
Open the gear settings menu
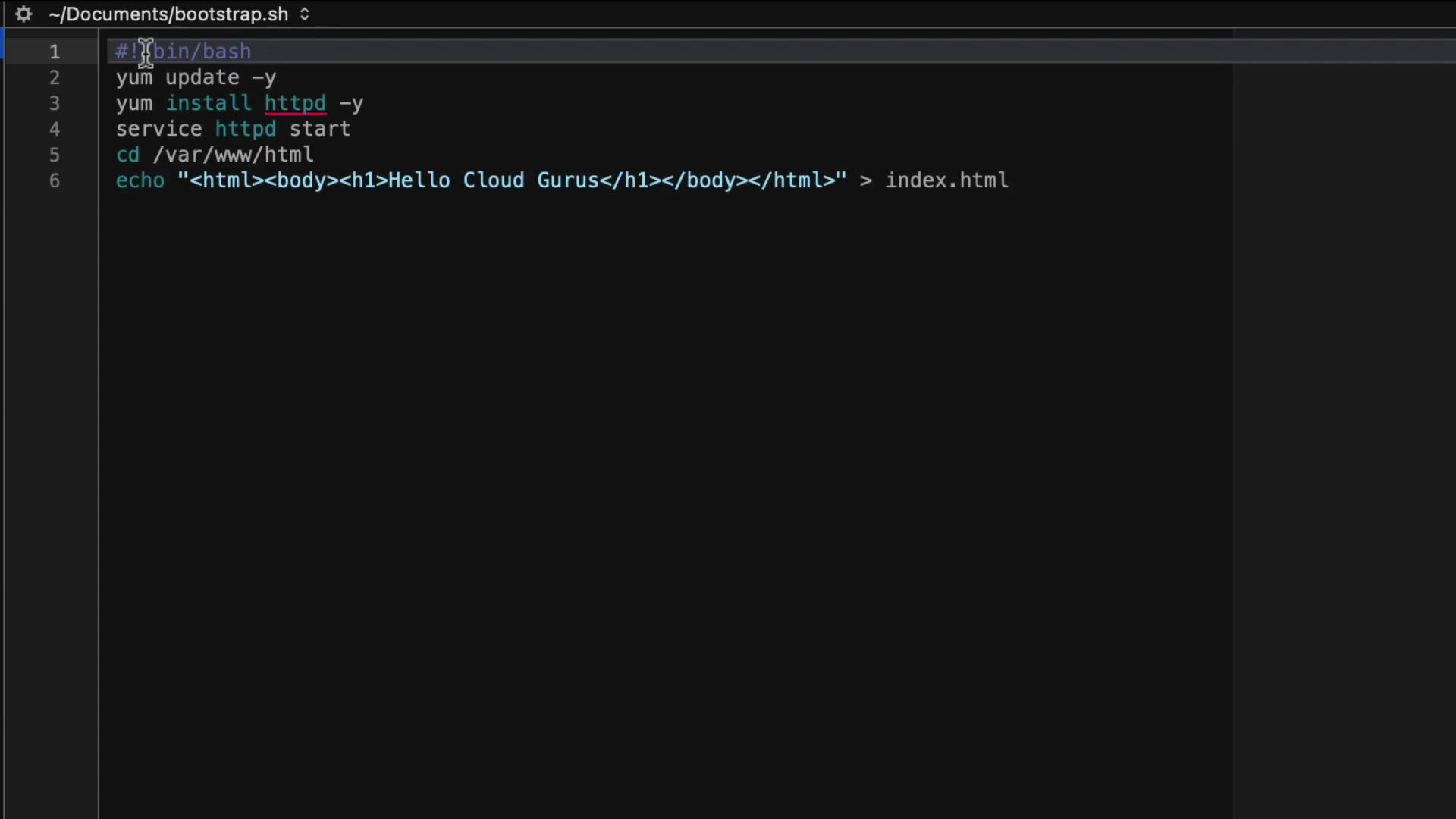pyautogui.click(x=24, y=14)
